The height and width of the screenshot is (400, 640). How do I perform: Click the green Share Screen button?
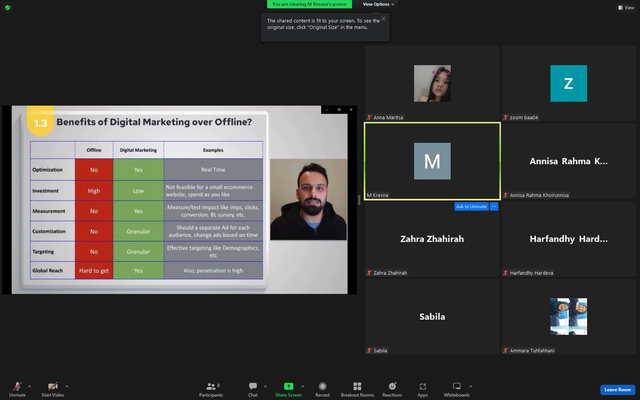289,389
